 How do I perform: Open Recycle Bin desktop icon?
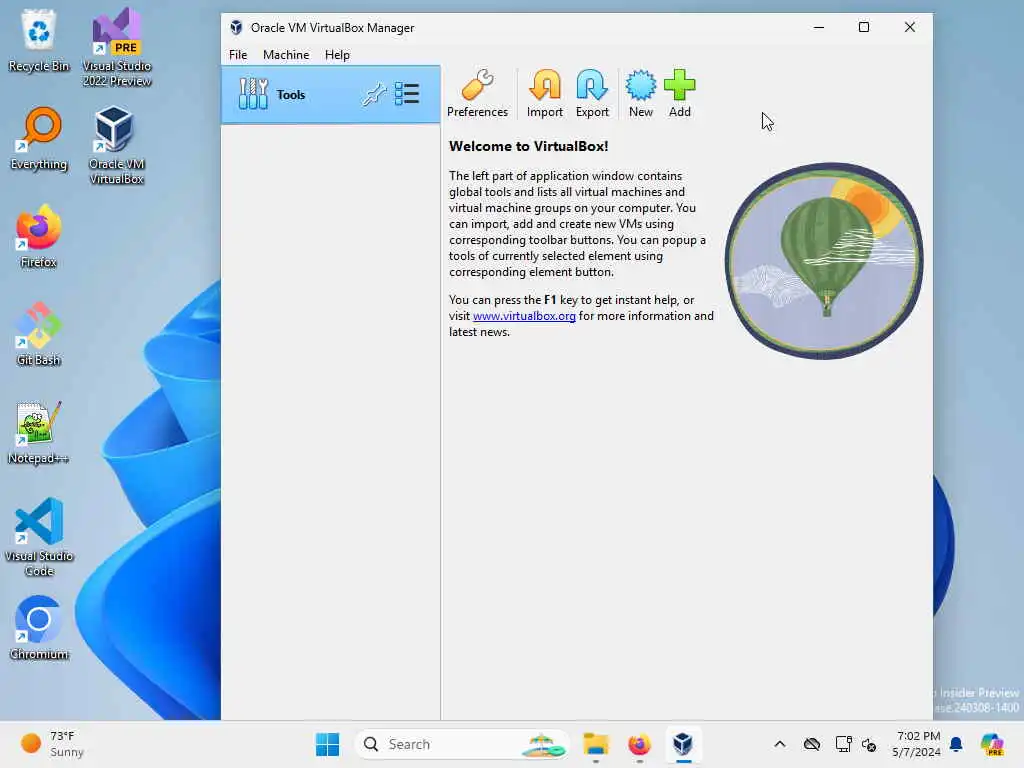pyautogui.click(x=39, y=41)
